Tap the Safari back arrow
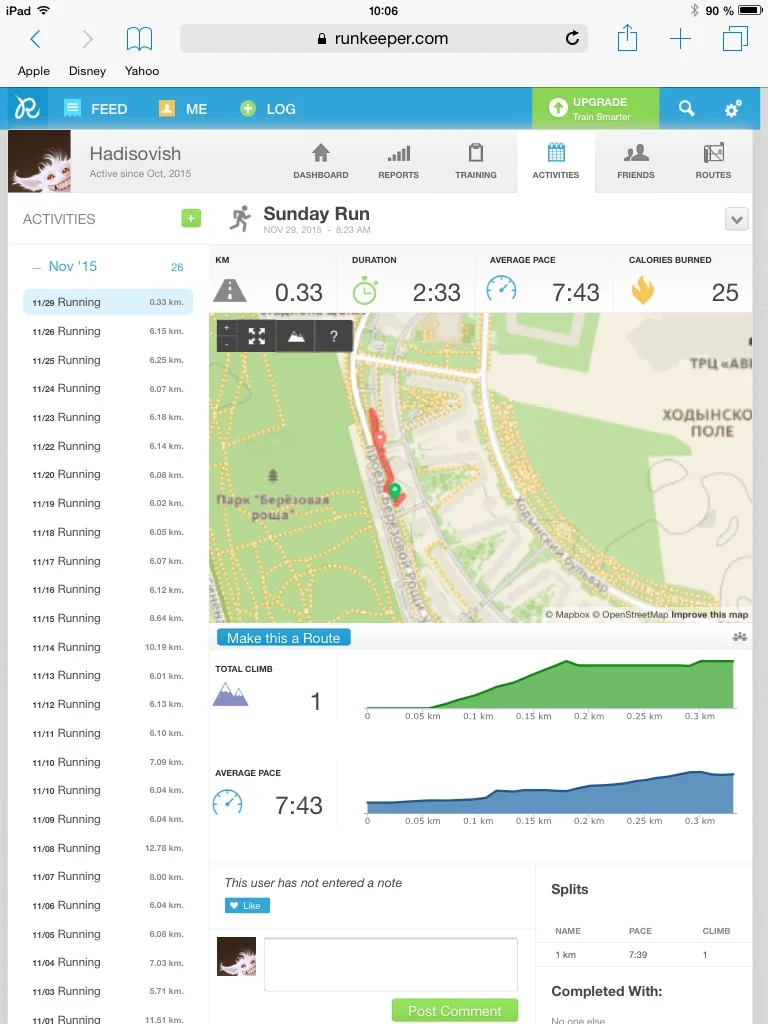The width and height of the screenshot is (768, 1024). tap(35, 39)
